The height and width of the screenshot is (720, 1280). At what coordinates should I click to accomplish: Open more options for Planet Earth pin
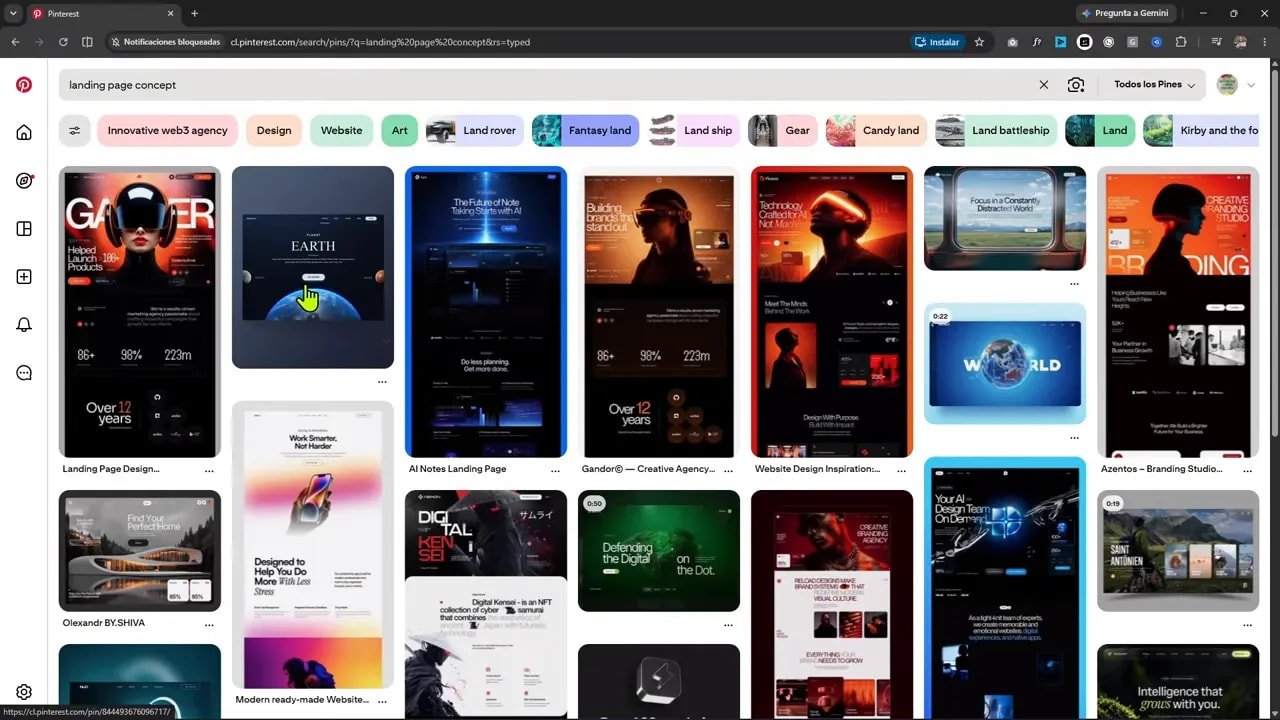[x=382, y=382]
